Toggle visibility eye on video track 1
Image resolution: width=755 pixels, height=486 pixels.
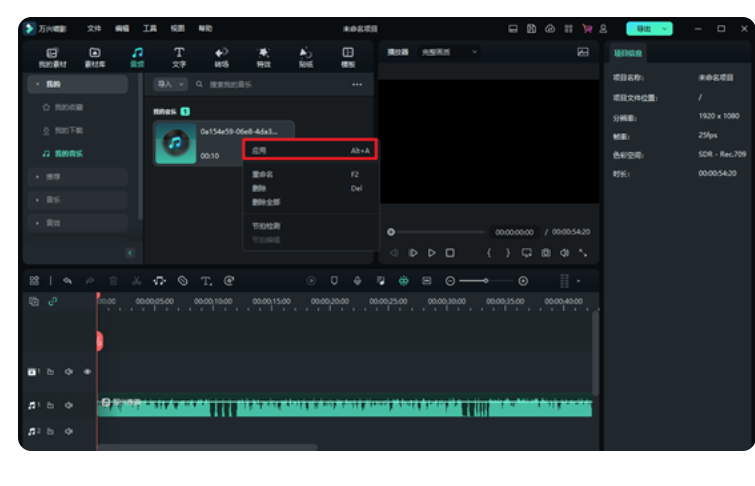[87, 372]
